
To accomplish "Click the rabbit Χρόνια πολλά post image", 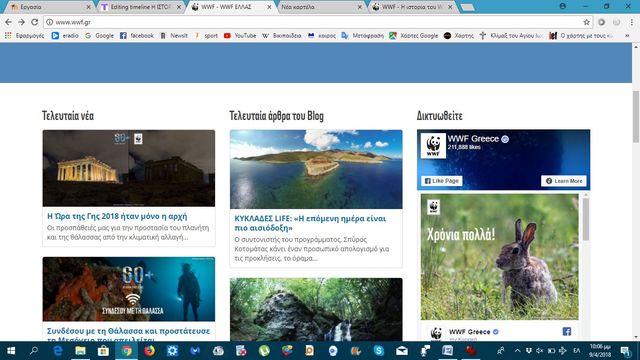I will pos(499,257).
